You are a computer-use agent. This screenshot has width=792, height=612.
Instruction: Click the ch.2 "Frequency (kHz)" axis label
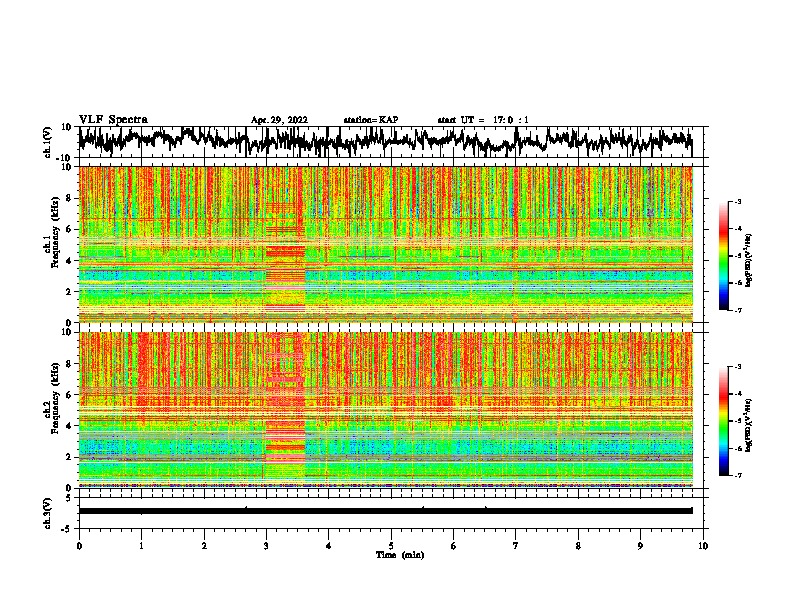pyautogui.click(x=55, y=398)
